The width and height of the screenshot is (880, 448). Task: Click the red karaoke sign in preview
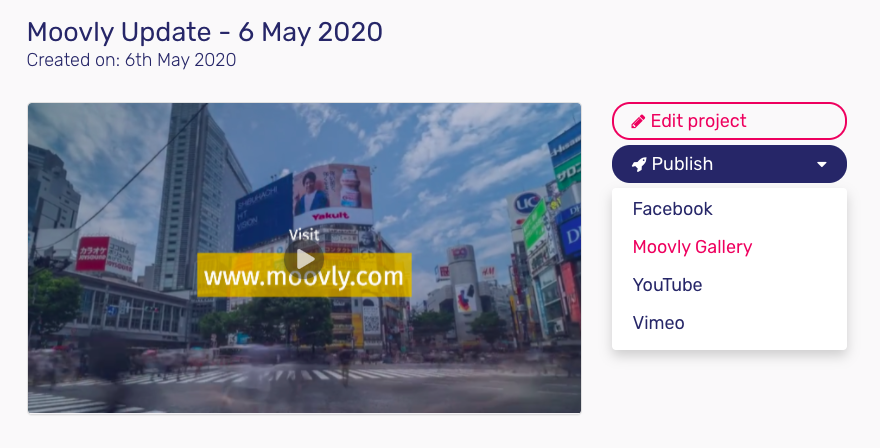pos(106,255)
